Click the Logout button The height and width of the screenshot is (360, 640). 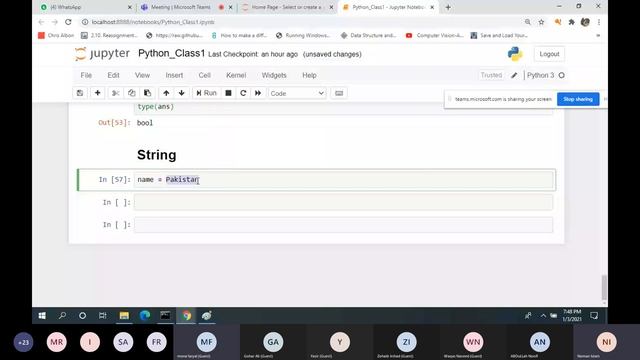pos(549,54)
